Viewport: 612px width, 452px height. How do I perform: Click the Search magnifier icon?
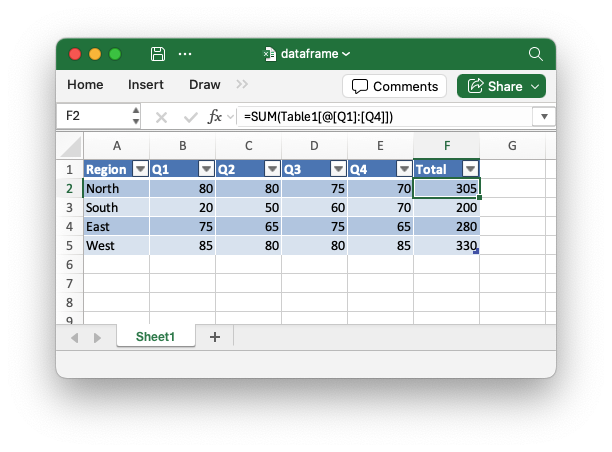[536, 54]
